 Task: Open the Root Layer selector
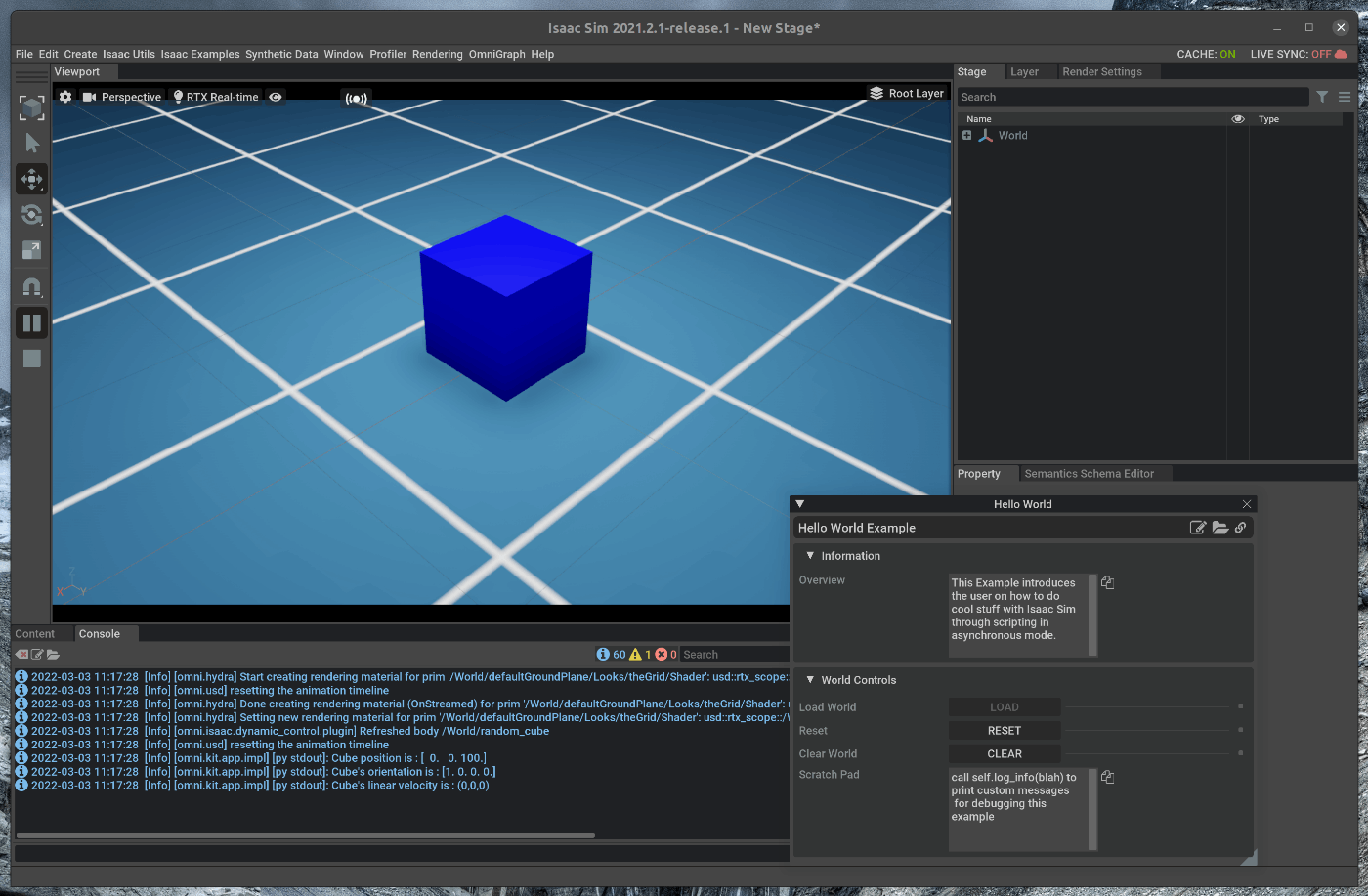click(907, 93)
